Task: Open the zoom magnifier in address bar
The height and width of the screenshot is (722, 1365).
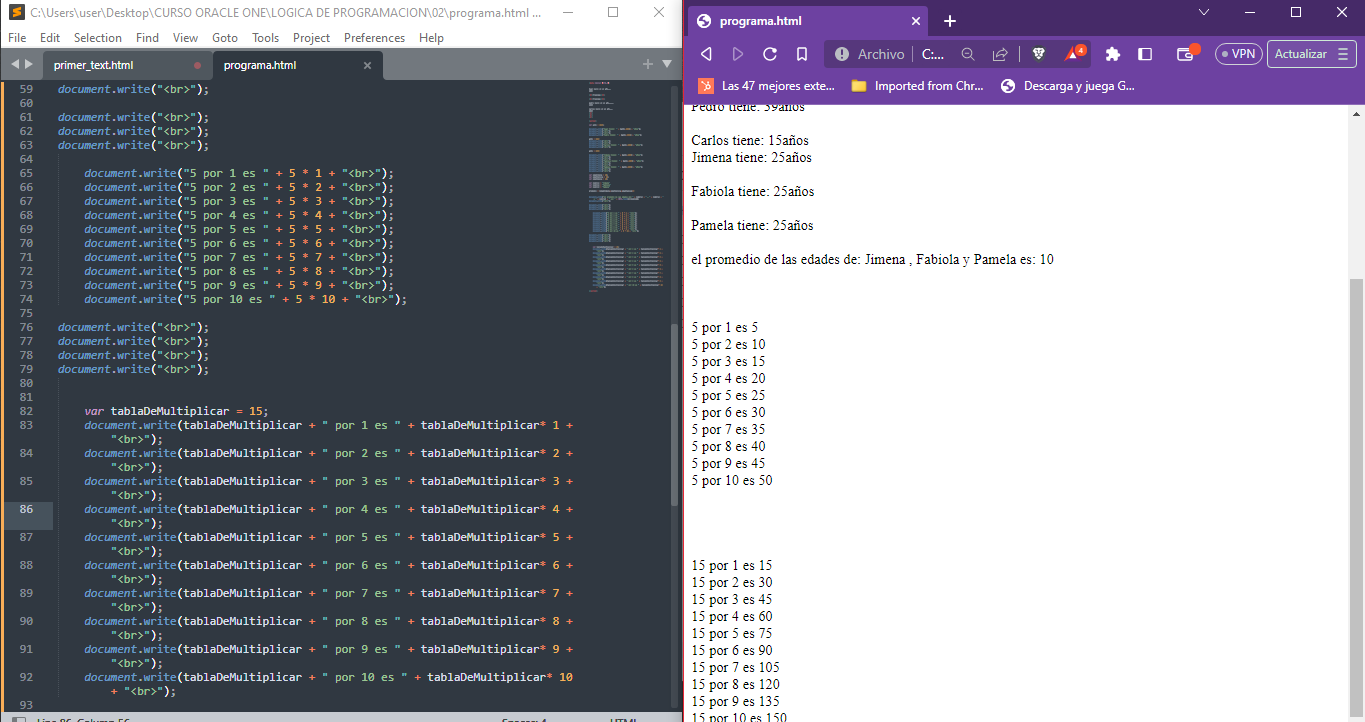Action: point(968,54)
